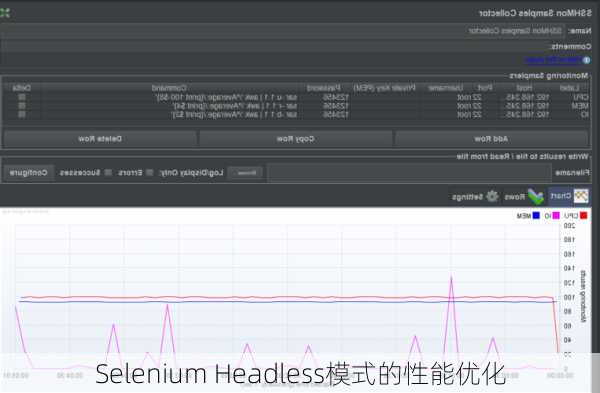
Task: Click the host IP cell of the IO row
Action: point(528,115)
